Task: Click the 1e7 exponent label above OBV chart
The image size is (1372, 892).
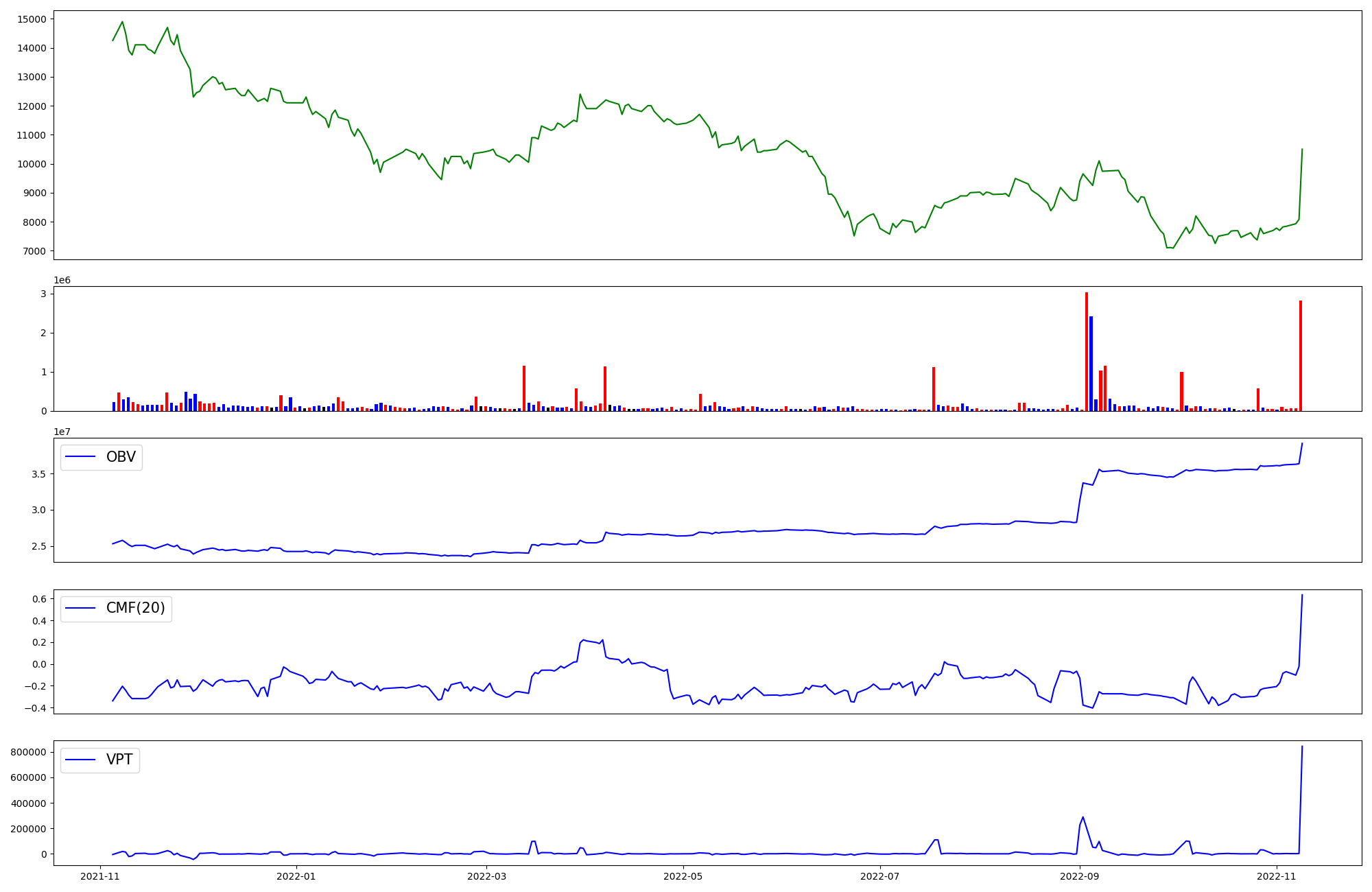Action: [62, 432]
